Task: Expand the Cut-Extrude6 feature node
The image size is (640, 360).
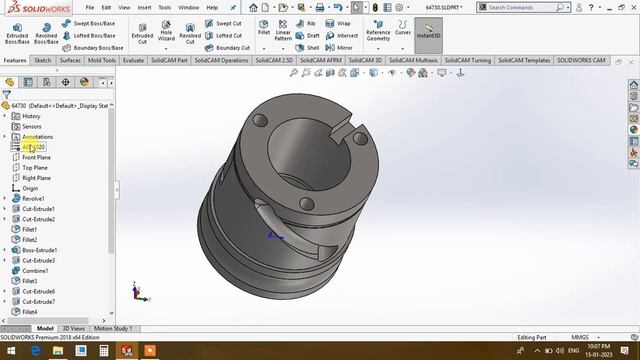Action: [x=4, y=291]
